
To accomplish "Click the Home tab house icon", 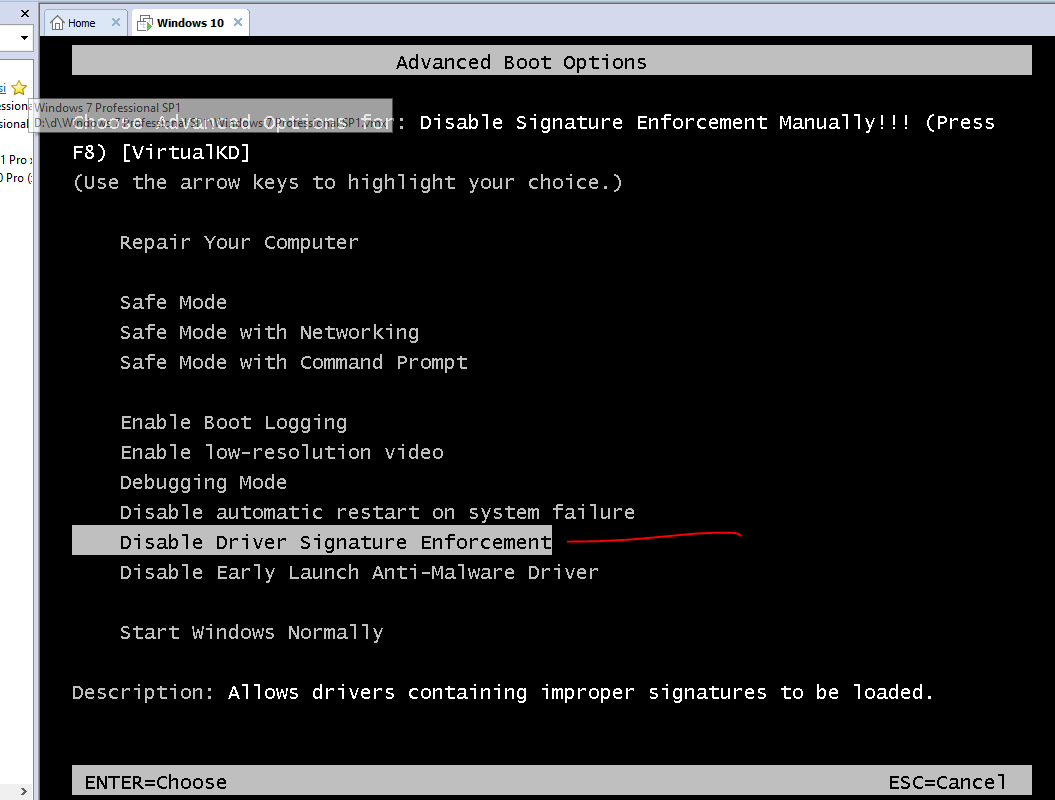I will pyautogui.click(x=57, y=23).
